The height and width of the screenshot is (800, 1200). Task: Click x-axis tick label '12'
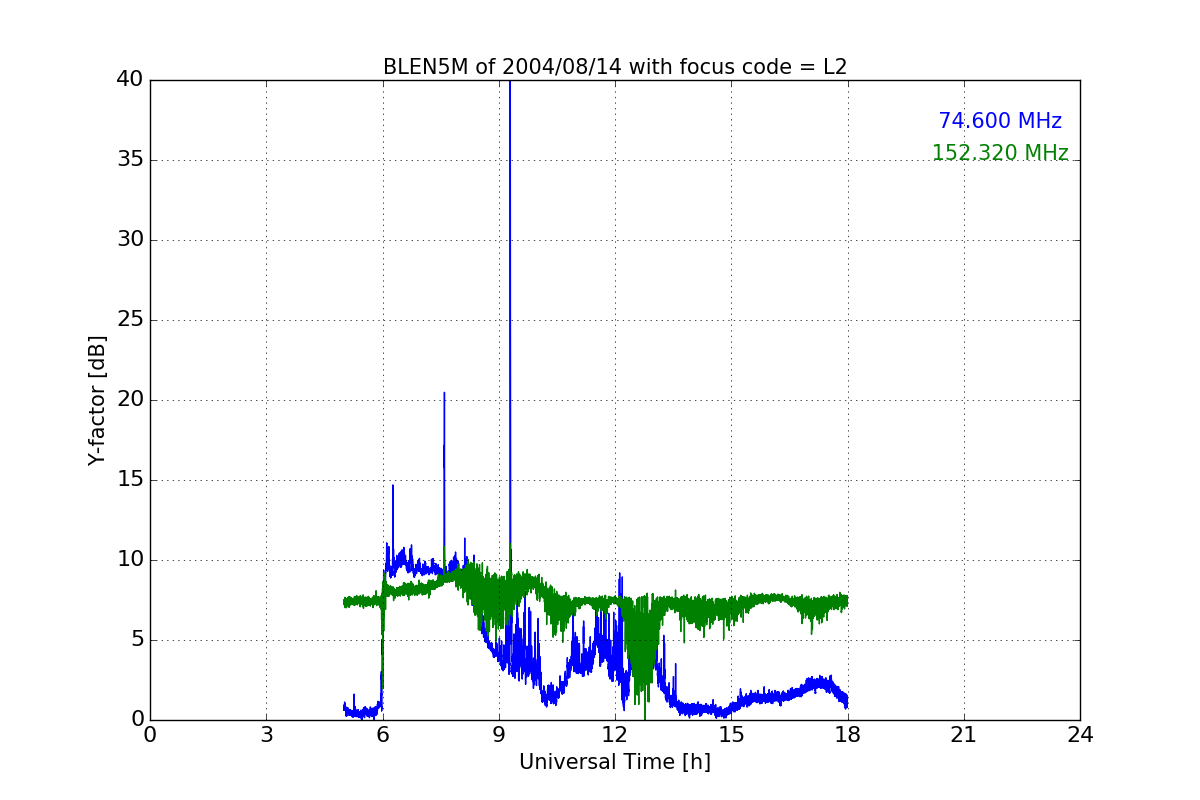click(x=615, y=734)
